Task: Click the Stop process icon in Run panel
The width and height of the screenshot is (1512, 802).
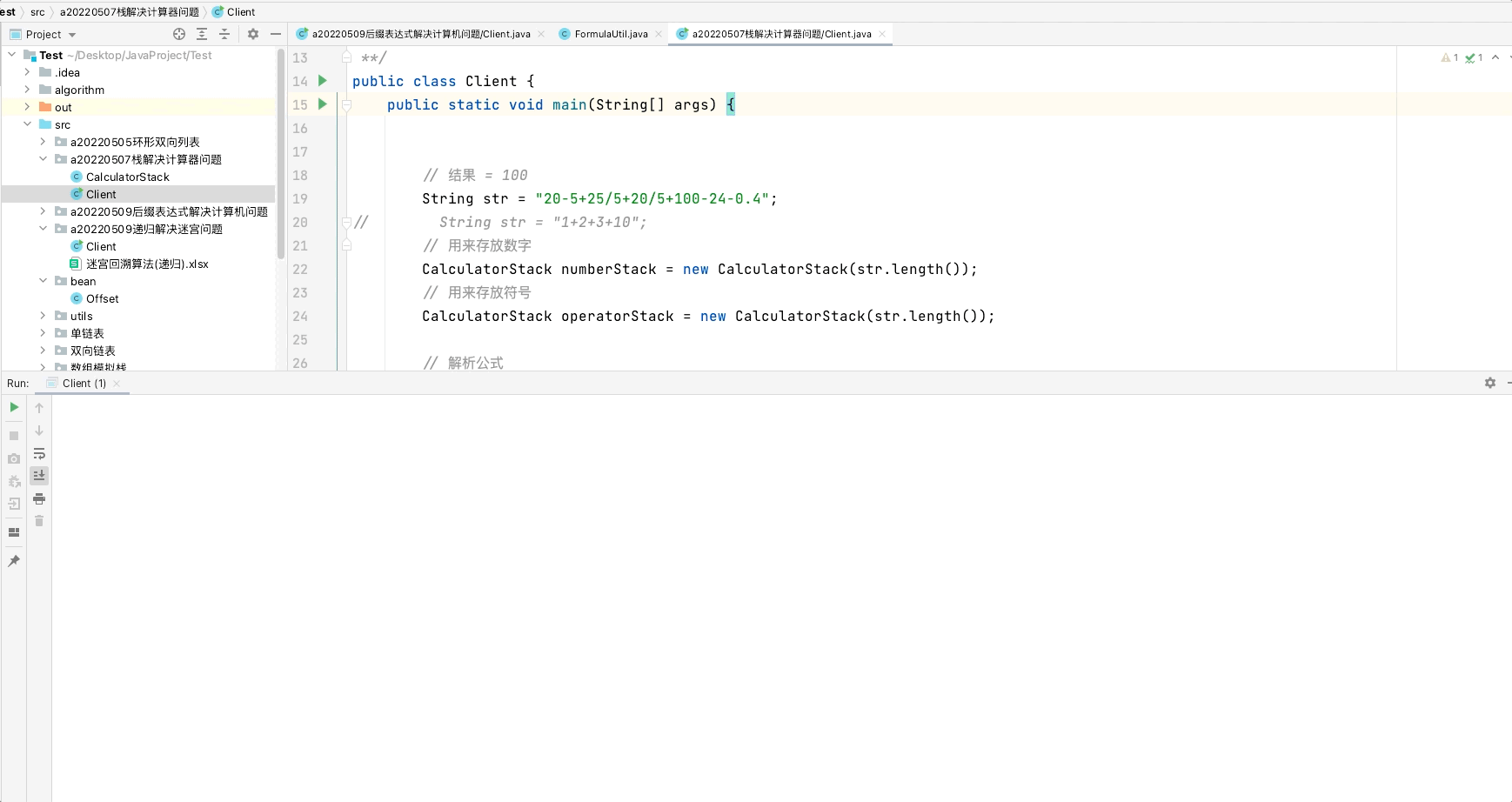Action: 14,435
